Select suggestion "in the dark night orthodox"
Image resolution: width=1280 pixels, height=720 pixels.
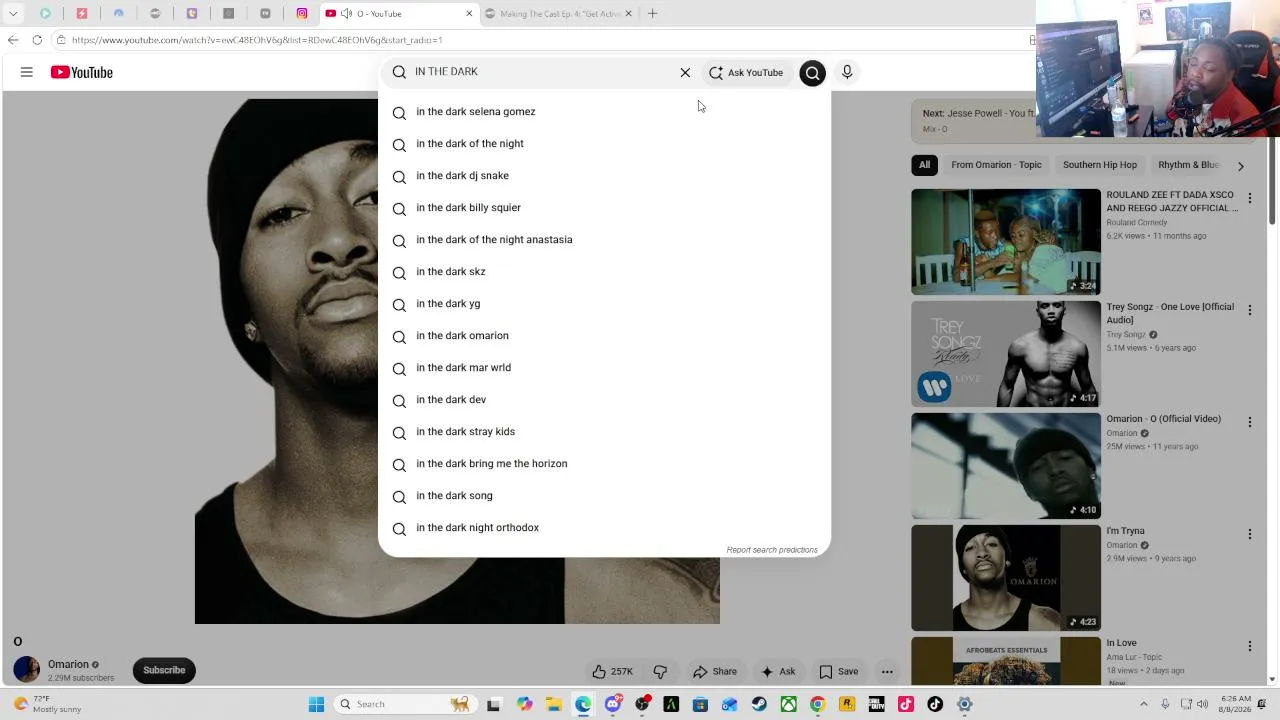[x=604, y=528]
